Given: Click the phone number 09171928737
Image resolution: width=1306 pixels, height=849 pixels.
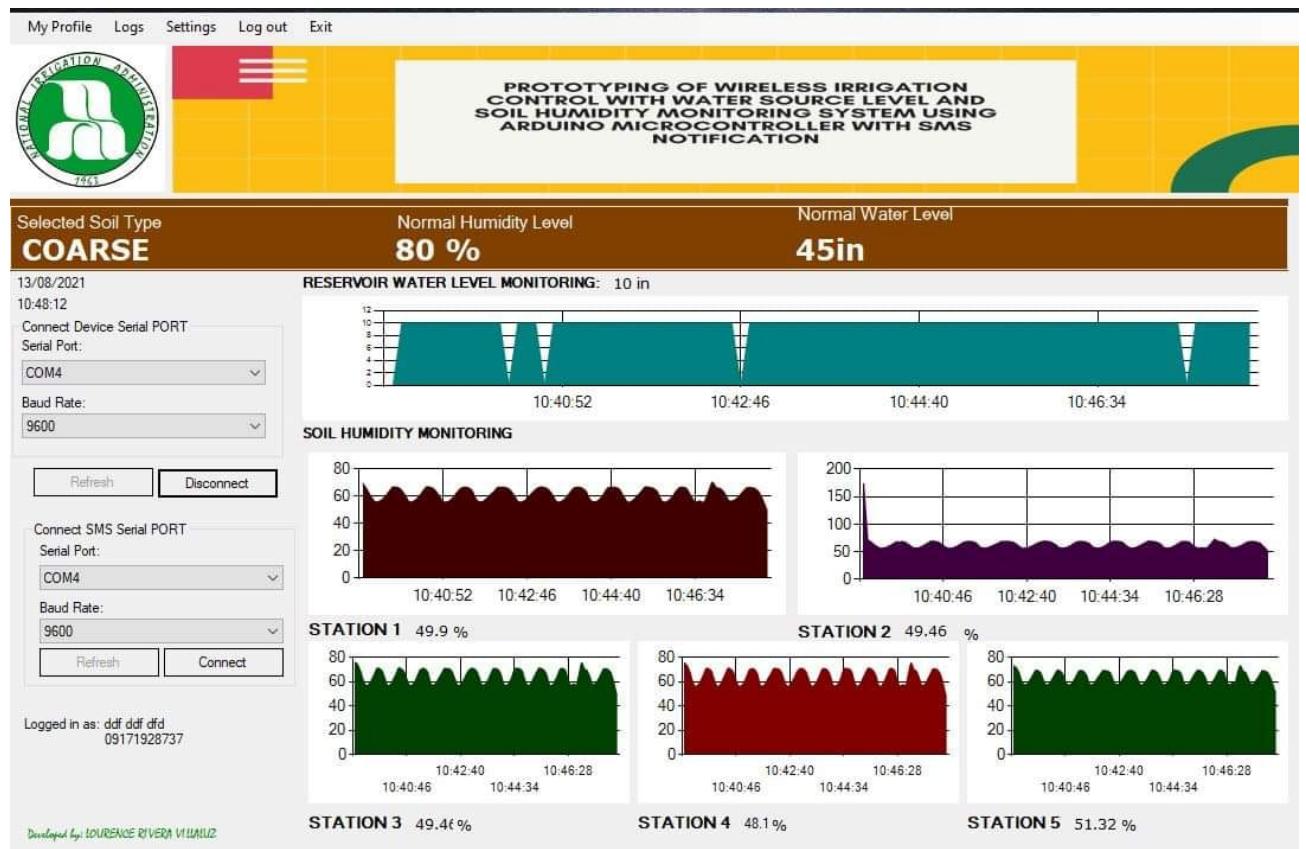Looking at the screenshot, I should click(x=144, y=740).
